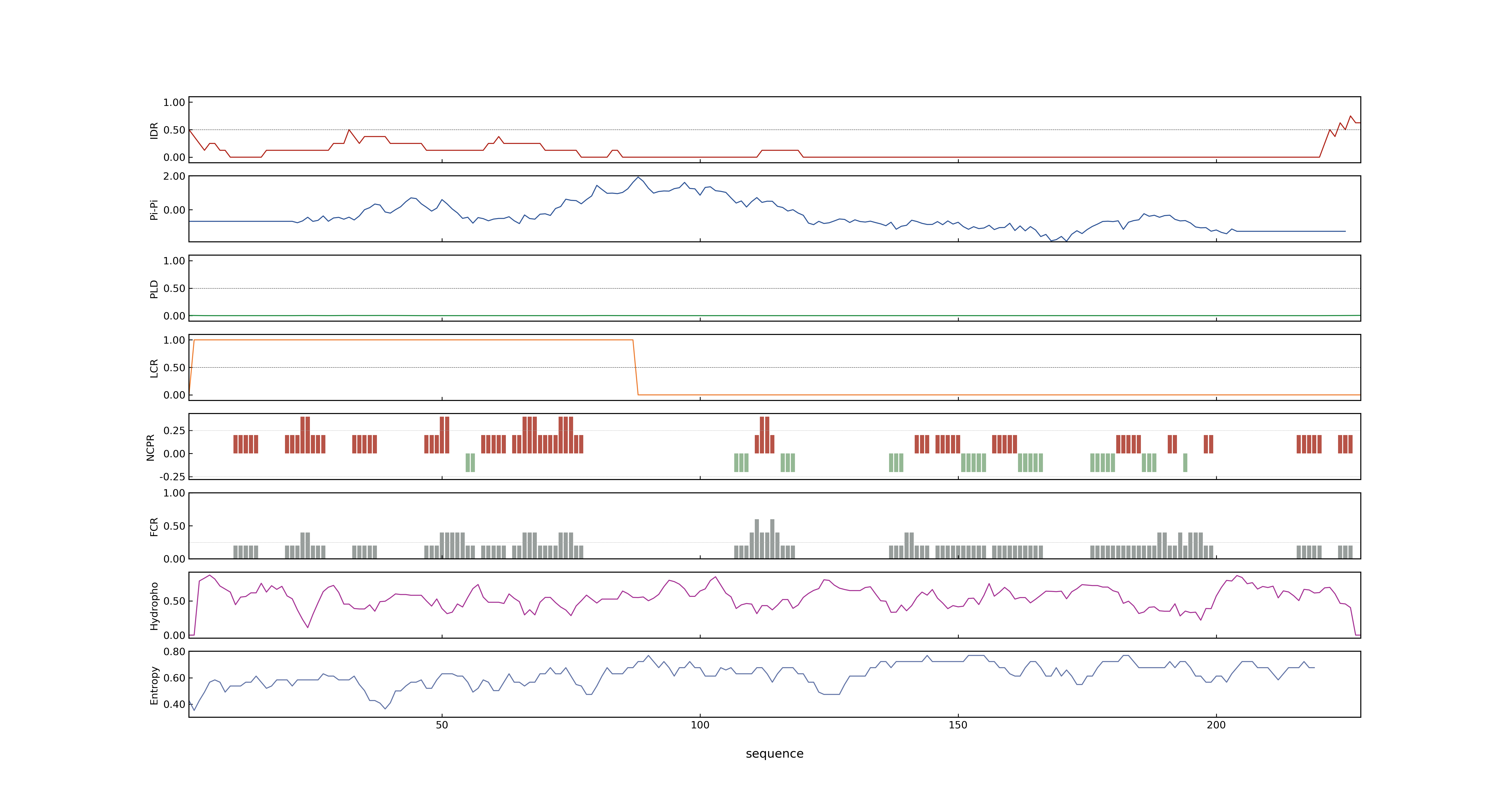This screenshot has width=1512, height=806.
Task: Click the x-axis tick label 200
Action: pyautogui.click(x=1216, y=725)
